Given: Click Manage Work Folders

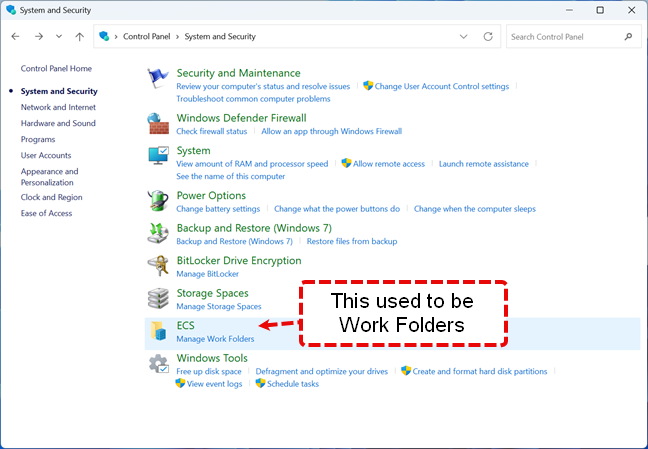Looking at the screenshot, I should [215, 339].
